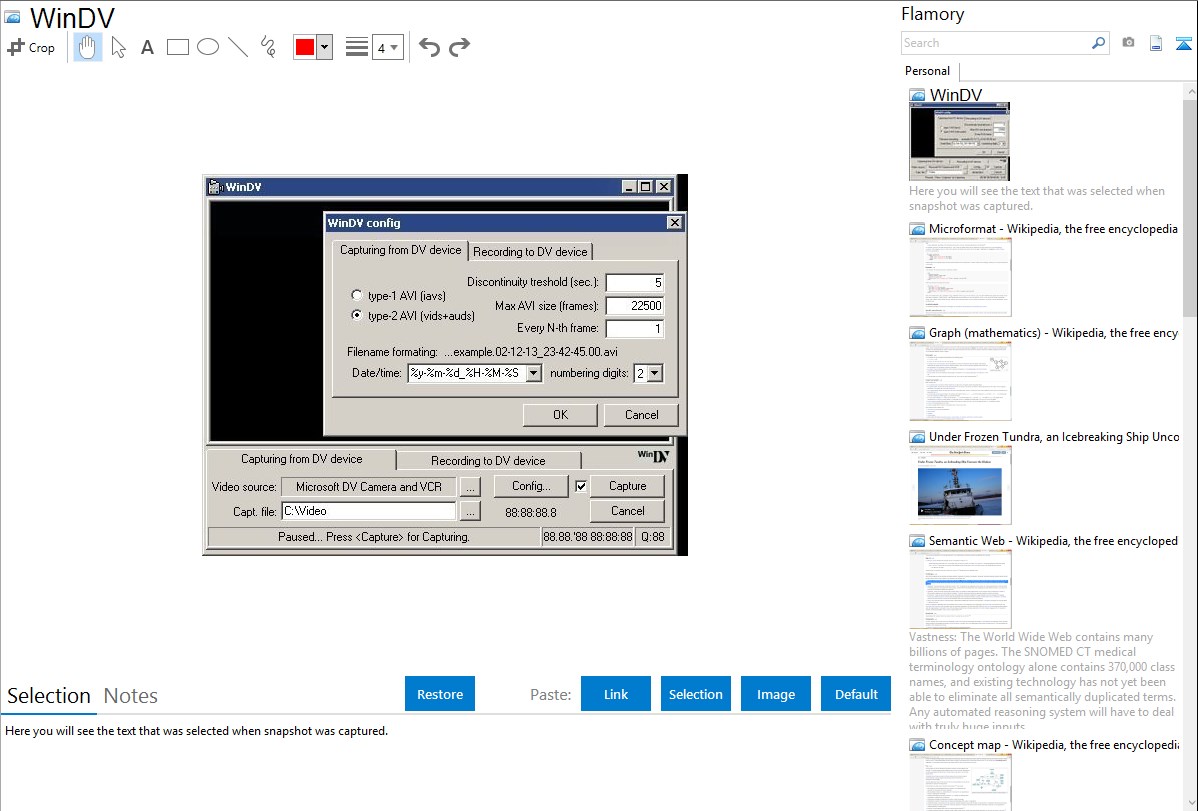The width and height of the screenshot is (1198, 811).
Task: Pick the ellipse shape tool
Action: click(x=208, y=47)
